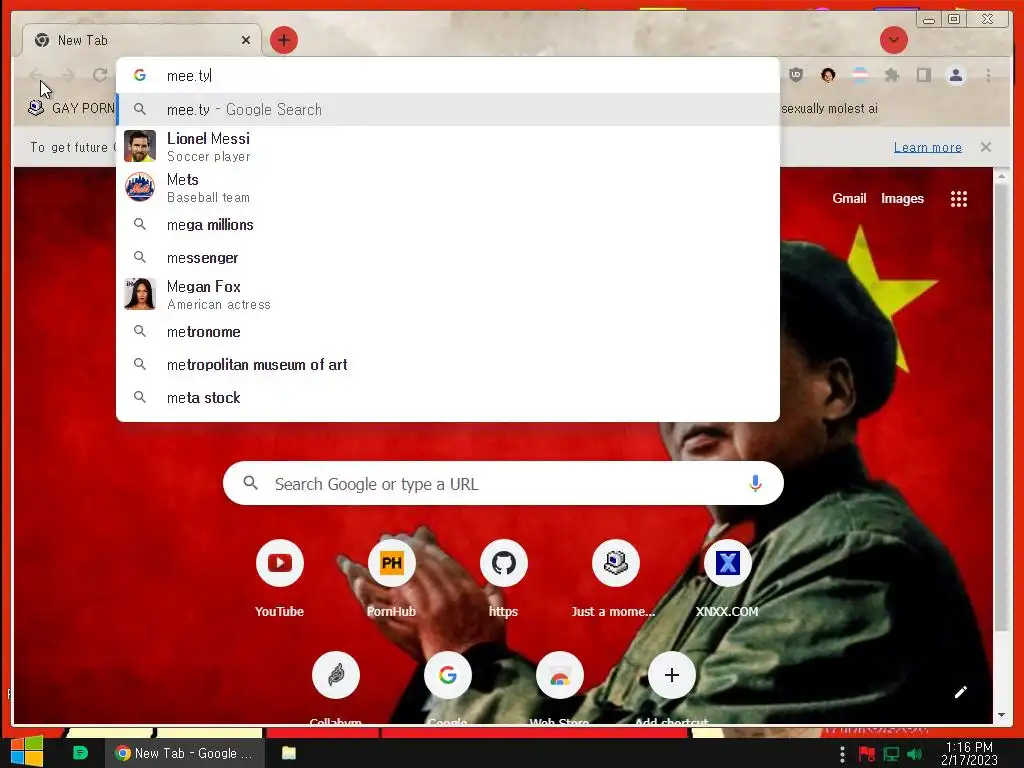Click the volume speaker tray icon

[x=915, y=754]
